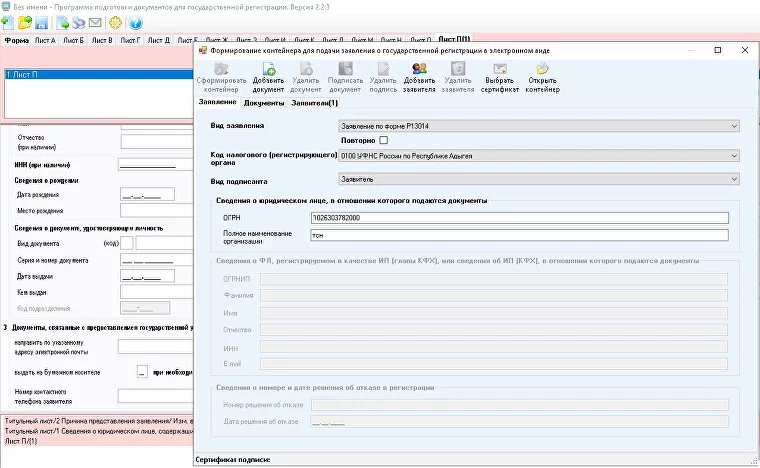This screenshot has width=760, height=468.
Task: Click Номер контактного телефона заявителя field
Action: (x=156, y=396)
